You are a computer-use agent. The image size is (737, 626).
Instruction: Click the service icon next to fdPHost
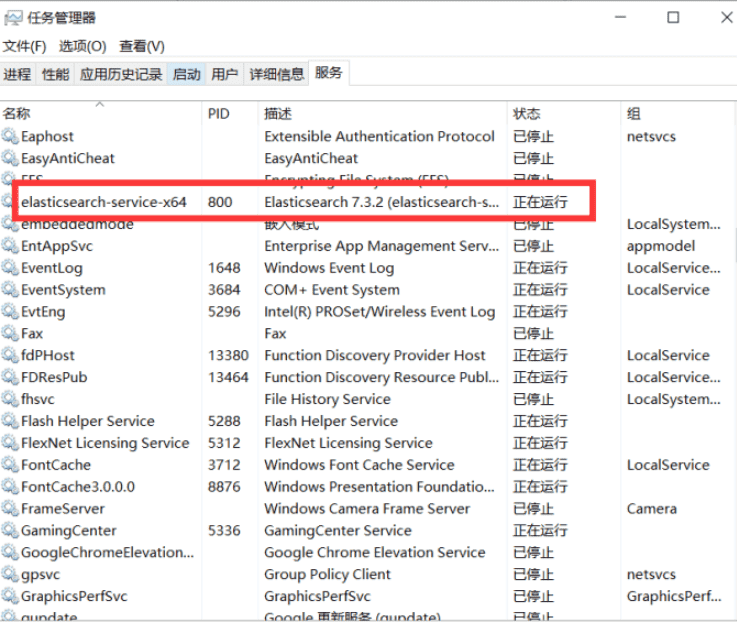pyautogui.click(x=9, y=355)
